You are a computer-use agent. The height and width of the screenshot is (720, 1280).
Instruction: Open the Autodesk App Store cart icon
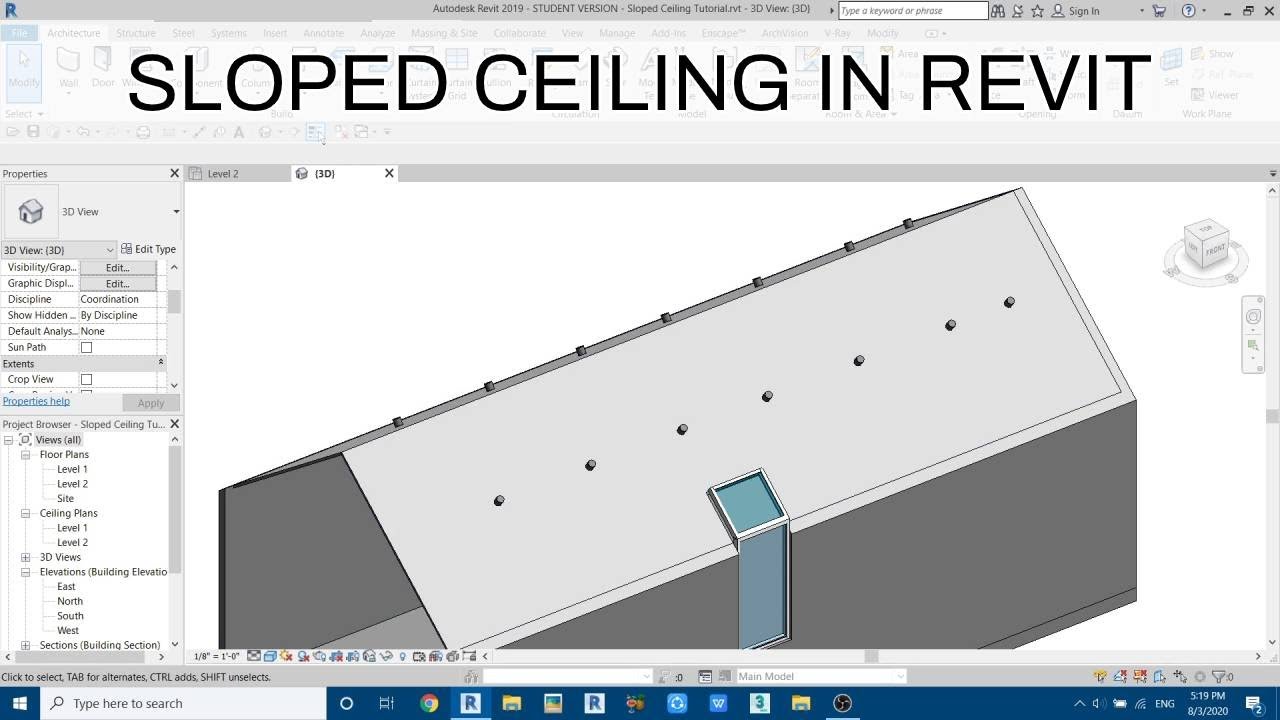(x=1159, y=10)
